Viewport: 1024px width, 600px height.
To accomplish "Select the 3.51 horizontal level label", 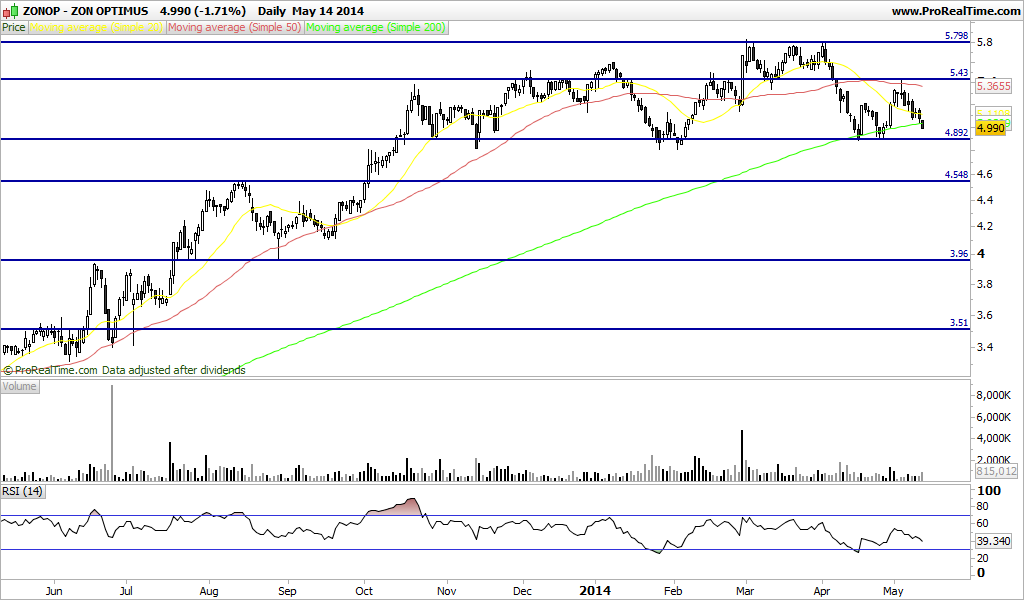I will pyautogui.click(x=959, y=323).
